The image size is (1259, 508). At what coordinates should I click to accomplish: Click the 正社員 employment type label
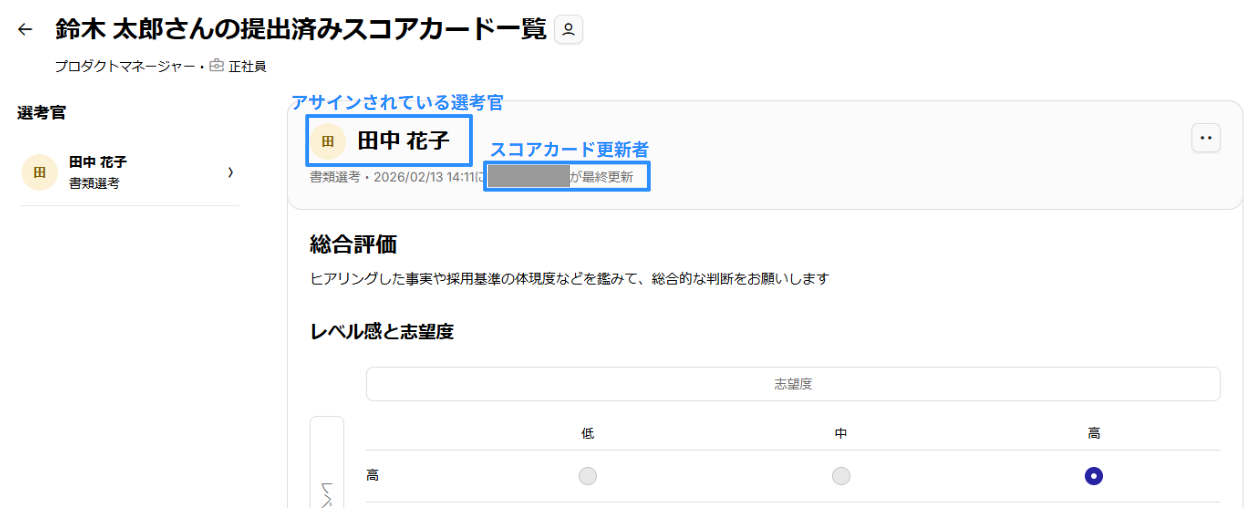247,67
